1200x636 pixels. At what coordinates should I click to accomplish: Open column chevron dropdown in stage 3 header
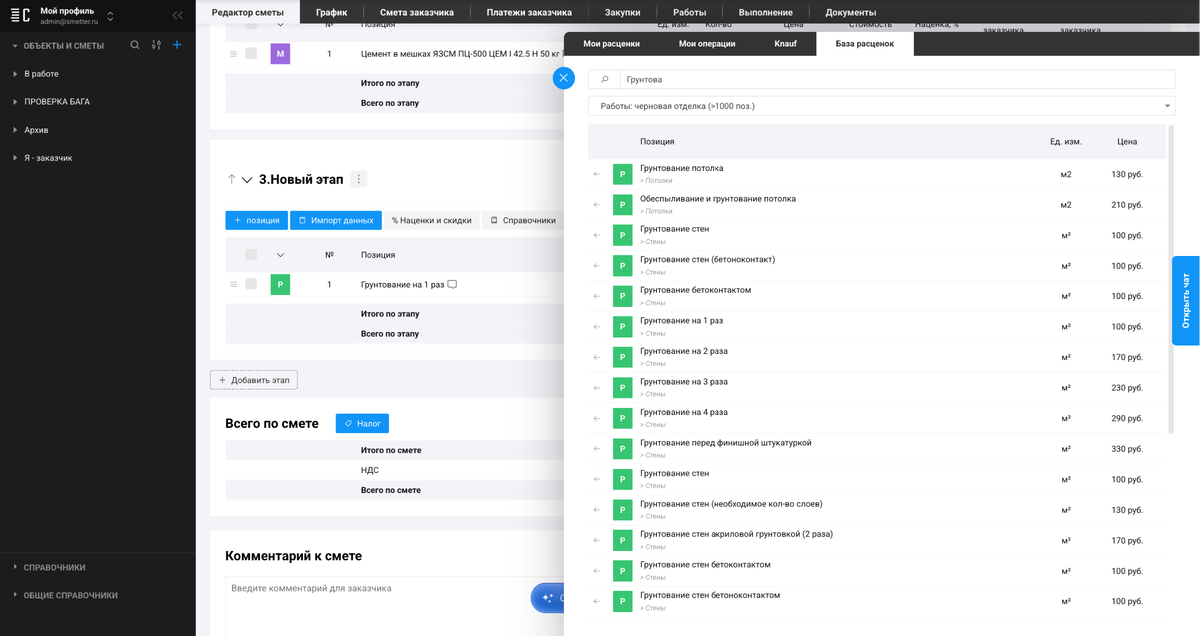pos(280,254)
